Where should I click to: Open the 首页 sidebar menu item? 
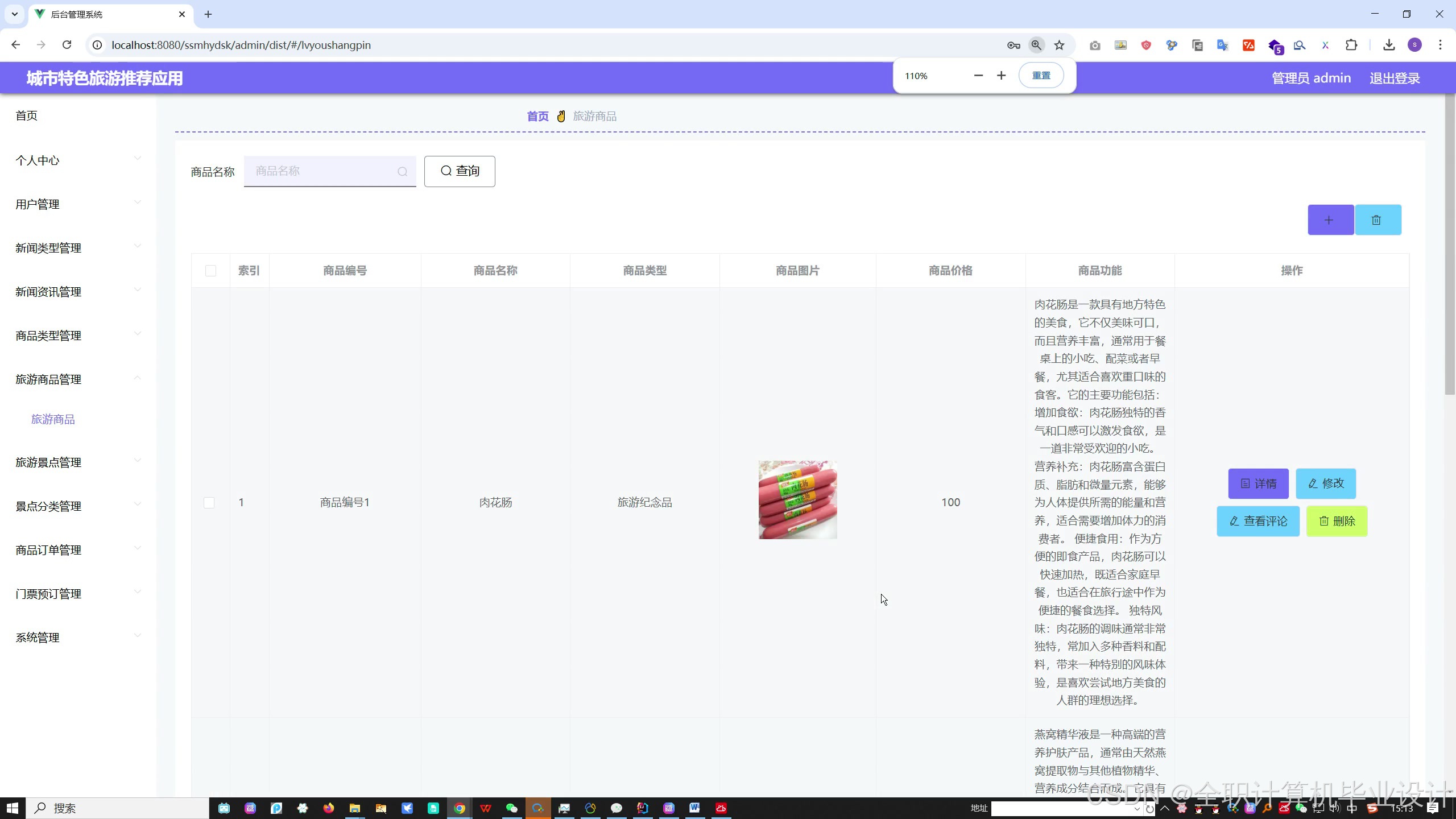(27, 116)
